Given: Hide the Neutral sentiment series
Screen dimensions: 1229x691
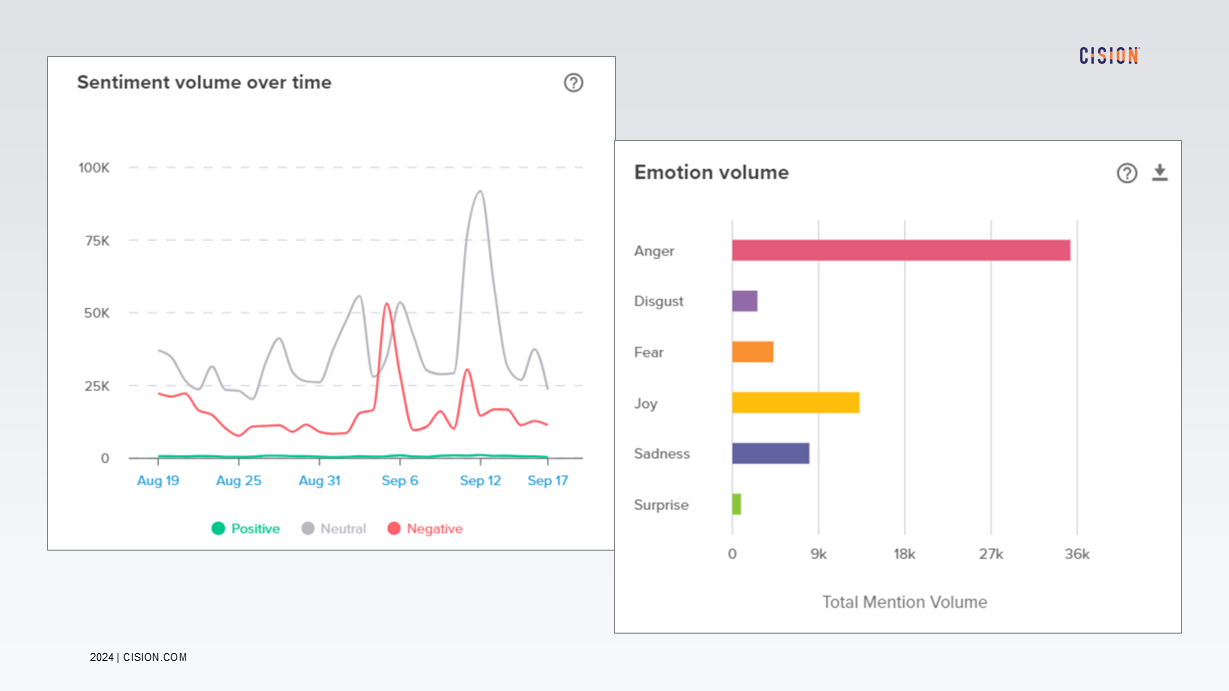Looking at the screenshot, I should (335, 528).
